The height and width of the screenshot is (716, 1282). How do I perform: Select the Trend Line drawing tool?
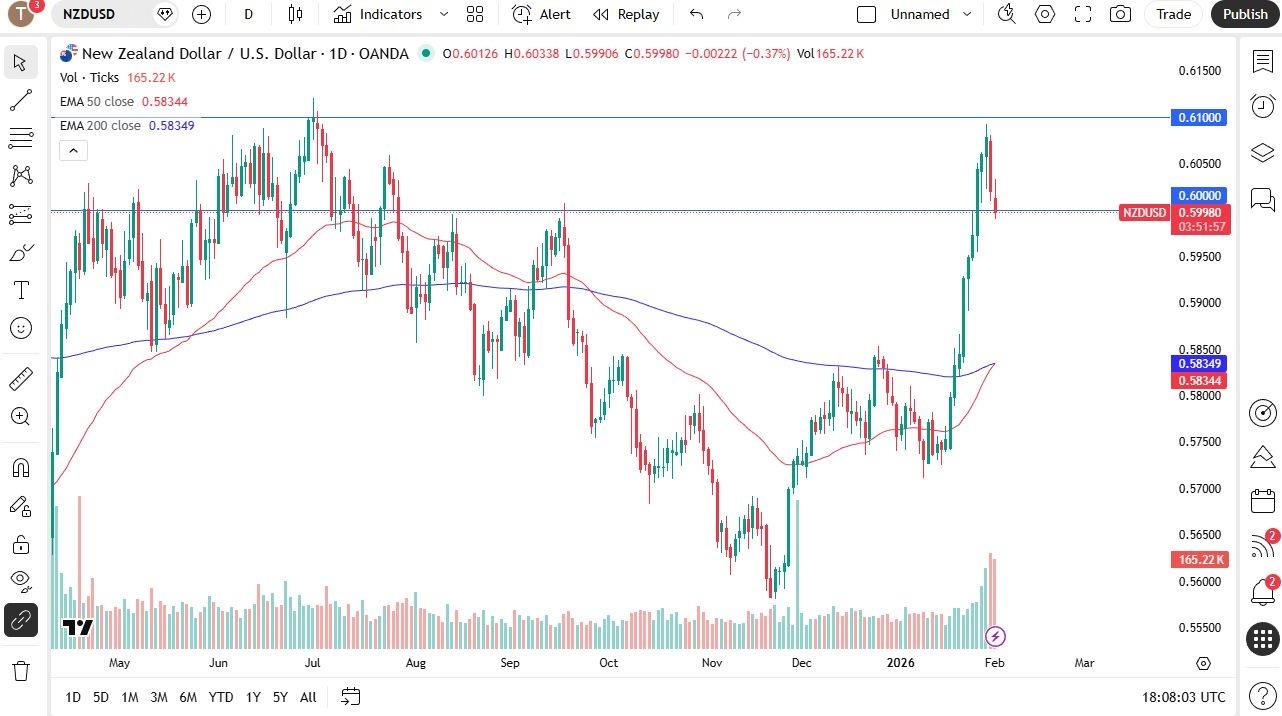20,99
